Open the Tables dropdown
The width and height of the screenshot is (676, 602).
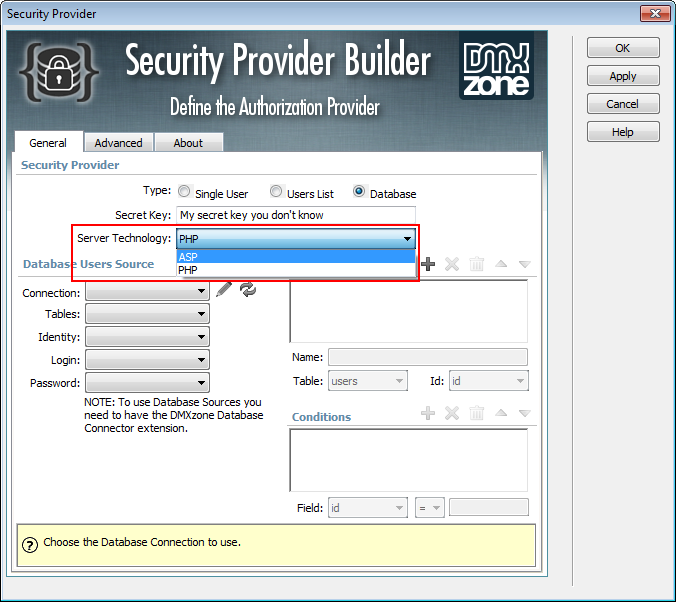[x=147, y=314]
